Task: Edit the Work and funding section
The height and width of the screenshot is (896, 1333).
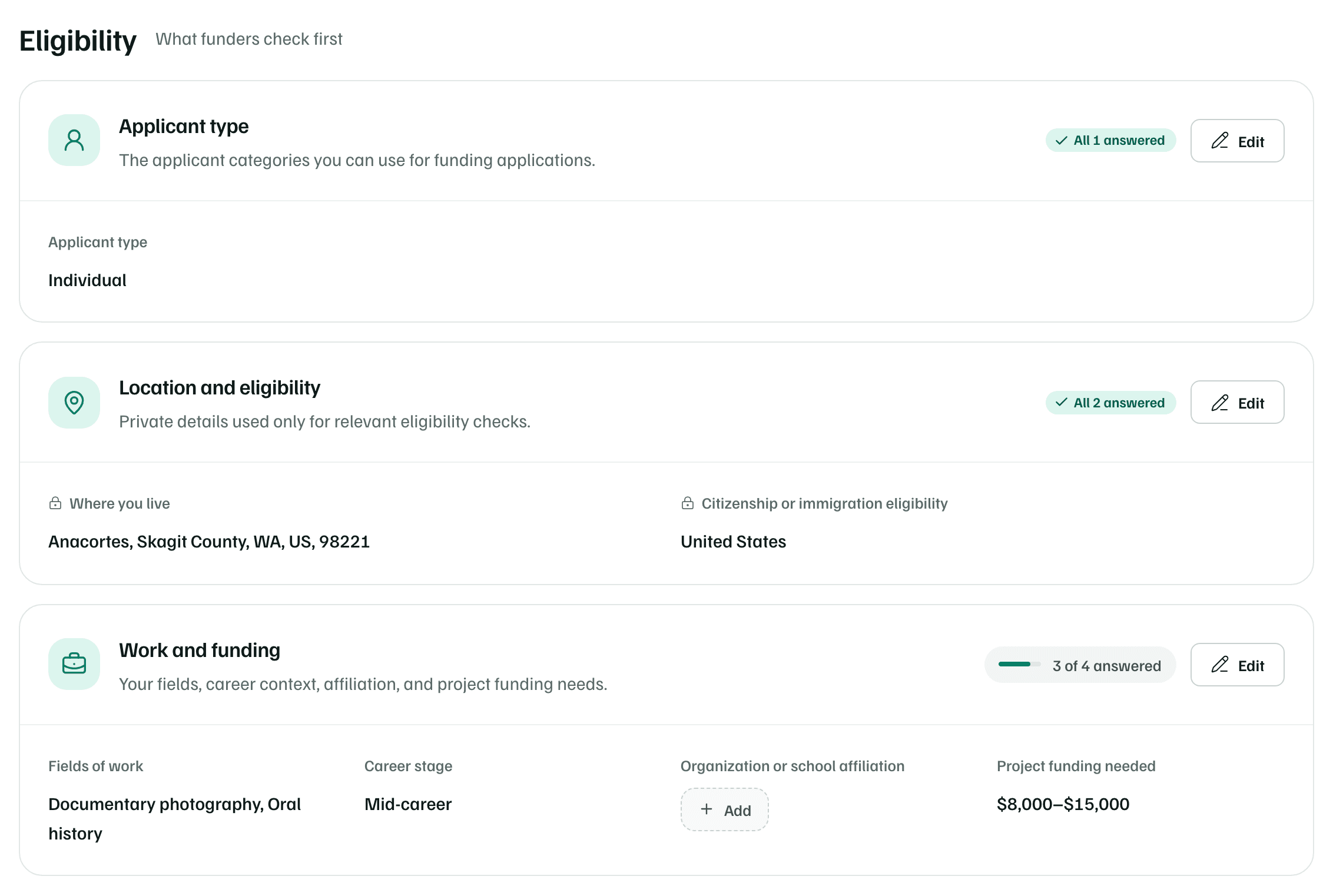Action: coord(1238,665)
